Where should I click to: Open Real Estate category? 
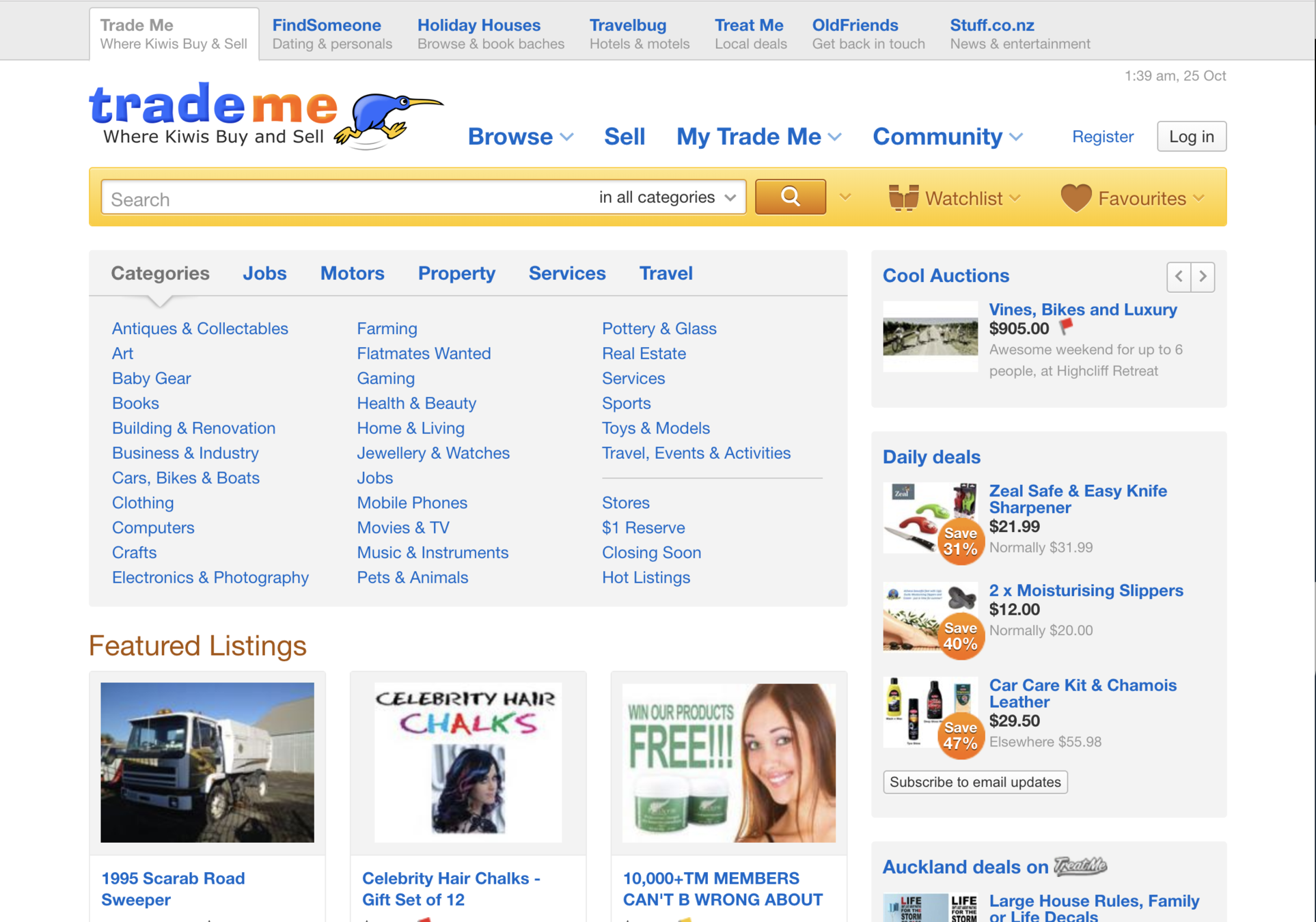tap(644, 354)
